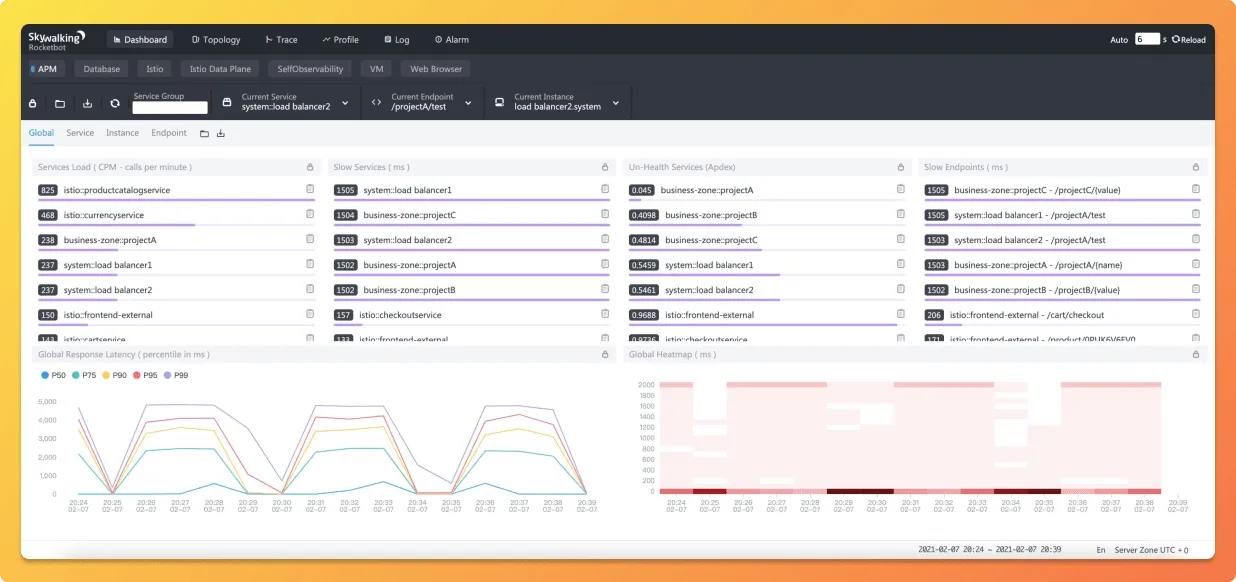Open the Current Instance dropdown
The width and height of the screenshot is (1236, 582).
[x=615, y=102]
